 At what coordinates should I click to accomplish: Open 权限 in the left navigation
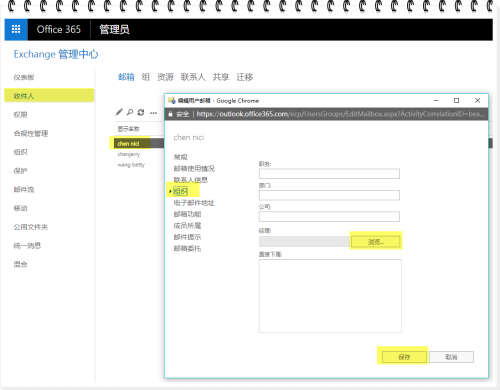[x=20, y=115]
